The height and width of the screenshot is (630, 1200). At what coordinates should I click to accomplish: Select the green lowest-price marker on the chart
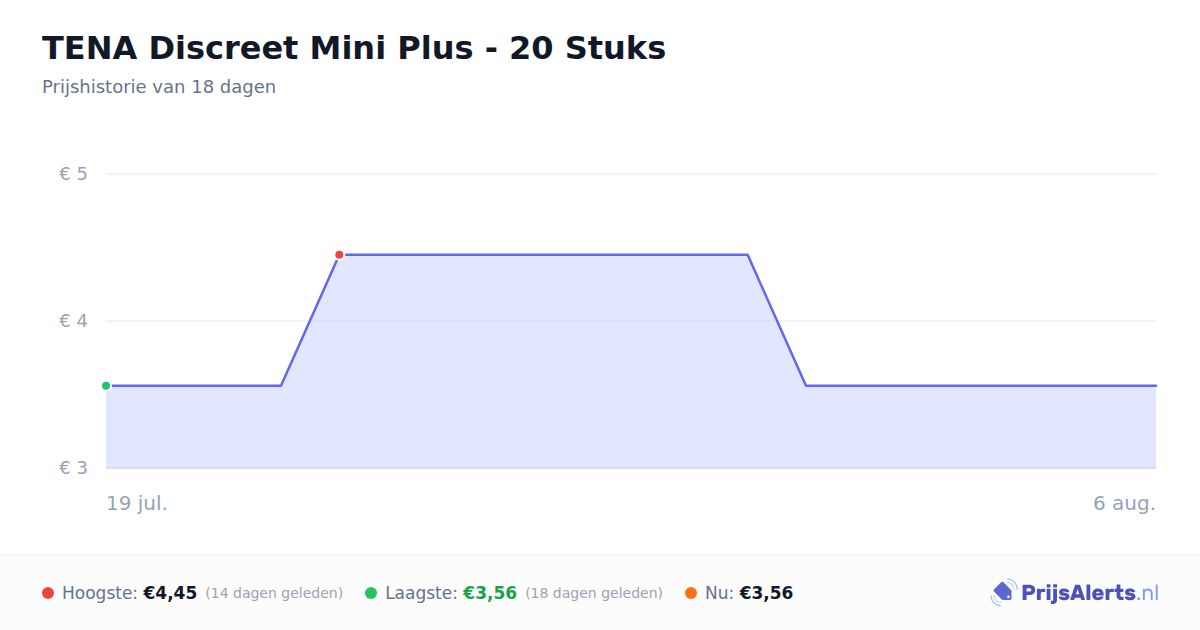pyautogui.click(x=106, y=385)
